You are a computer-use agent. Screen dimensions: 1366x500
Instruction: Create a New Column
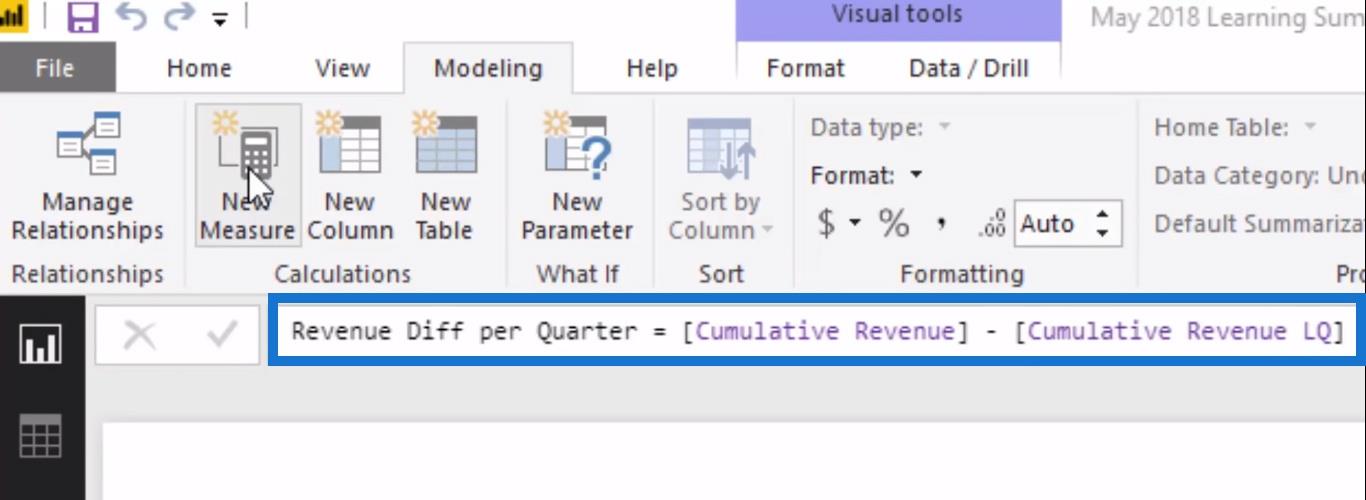pos(349,176)
